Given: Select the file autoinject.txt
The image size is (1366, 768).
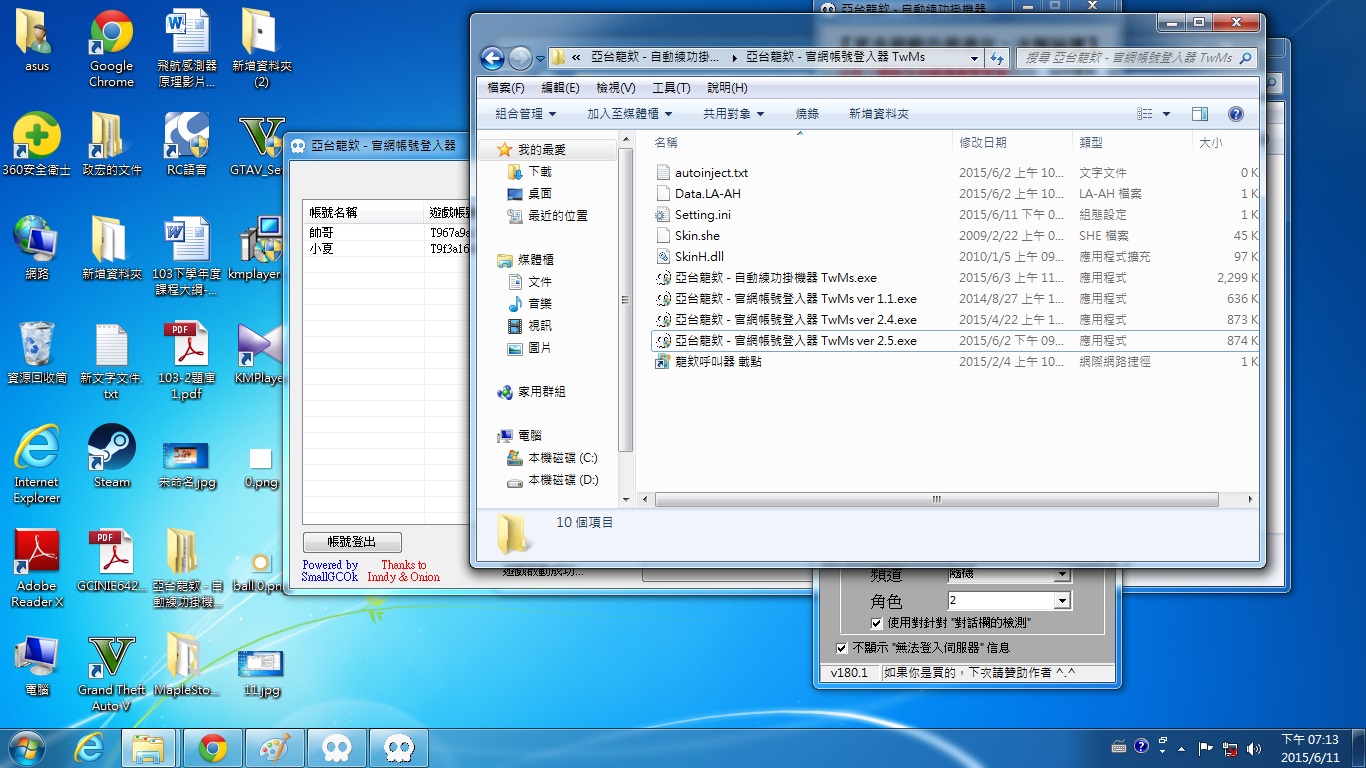Looking at the screenshot, I should pyautogui.click(x=711, y=173).
